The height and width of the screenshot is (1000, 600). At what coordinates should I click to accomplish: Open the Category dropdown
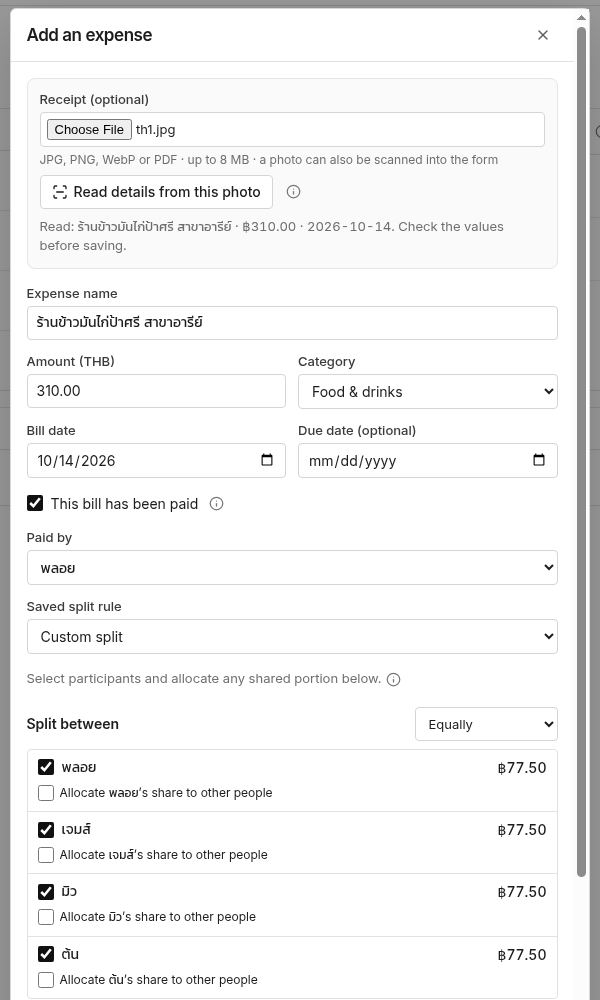(x=428, y=392)
